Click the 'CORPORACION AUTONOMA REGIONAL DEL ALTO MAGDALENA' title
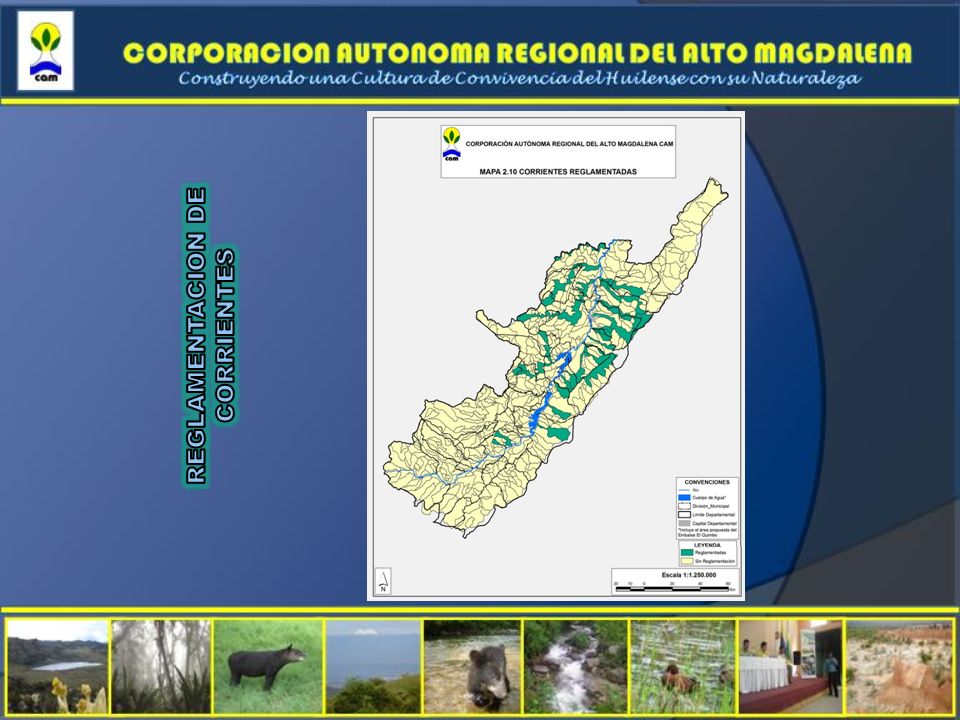This screenshot has width=960, height=720. point(517,53)
